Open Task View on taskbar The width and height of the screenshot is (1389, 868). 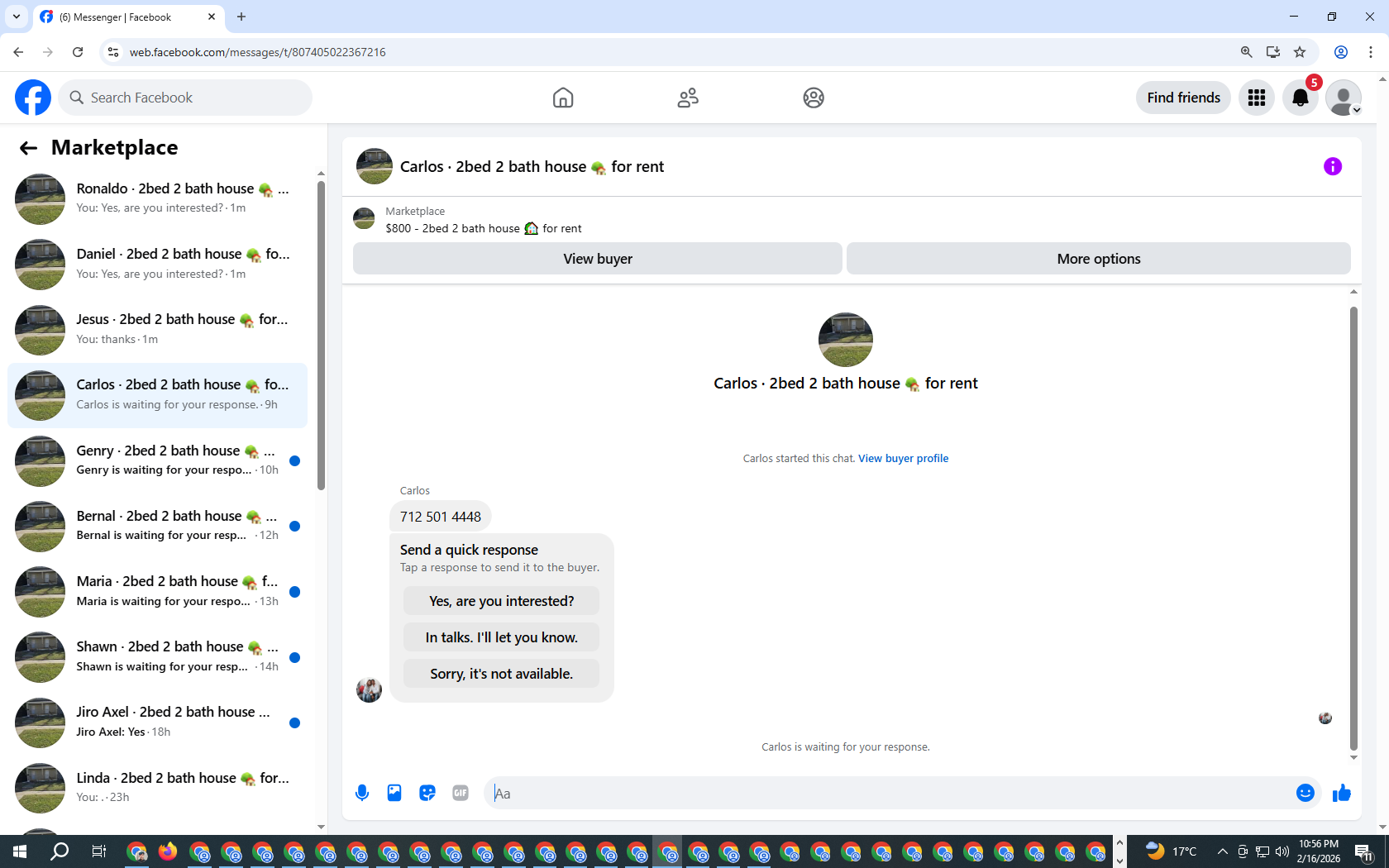[x=98, y=851]
